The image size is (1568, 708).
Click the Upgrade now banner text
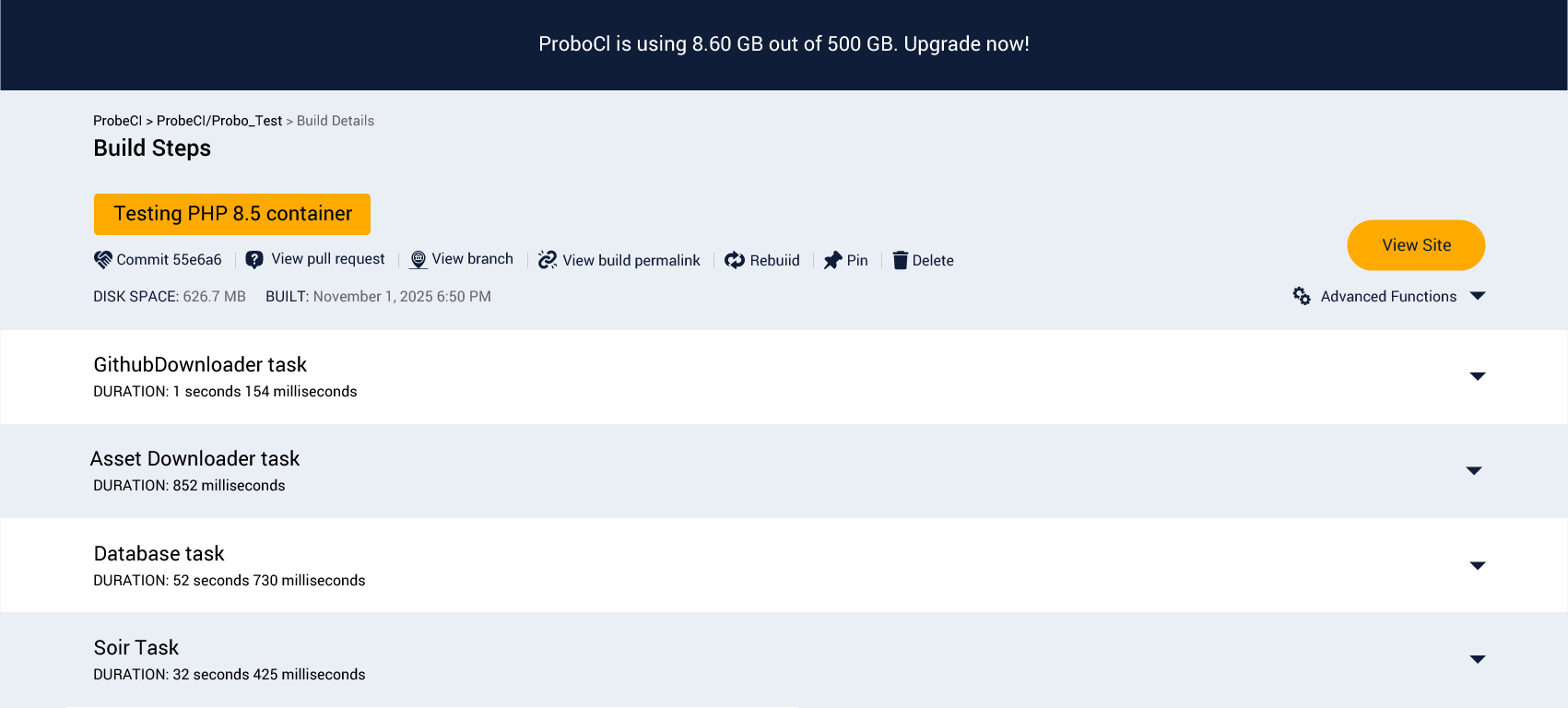pos(966,44)
